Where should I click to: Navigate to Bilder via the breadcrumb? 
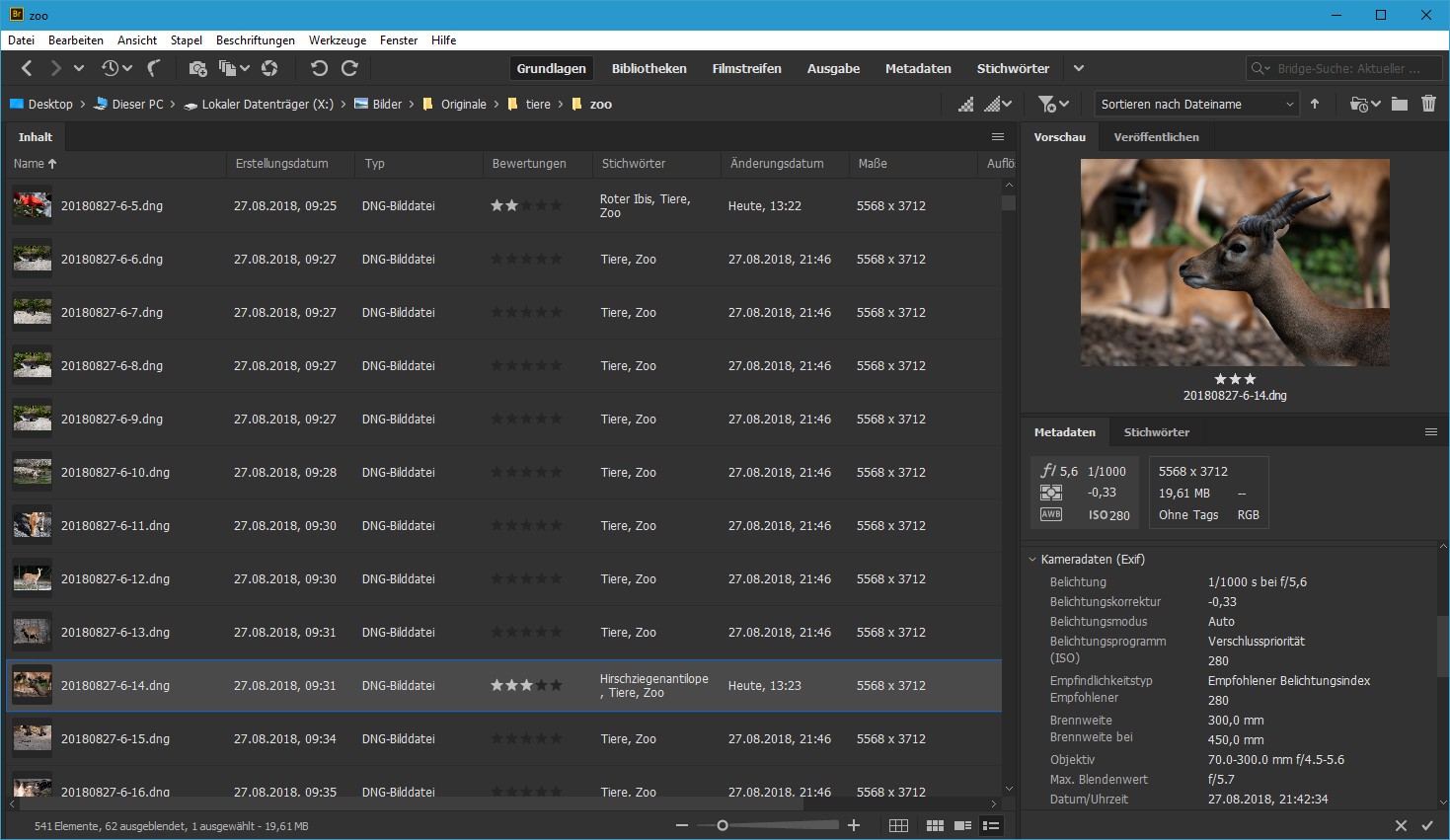tap(387, 104)
